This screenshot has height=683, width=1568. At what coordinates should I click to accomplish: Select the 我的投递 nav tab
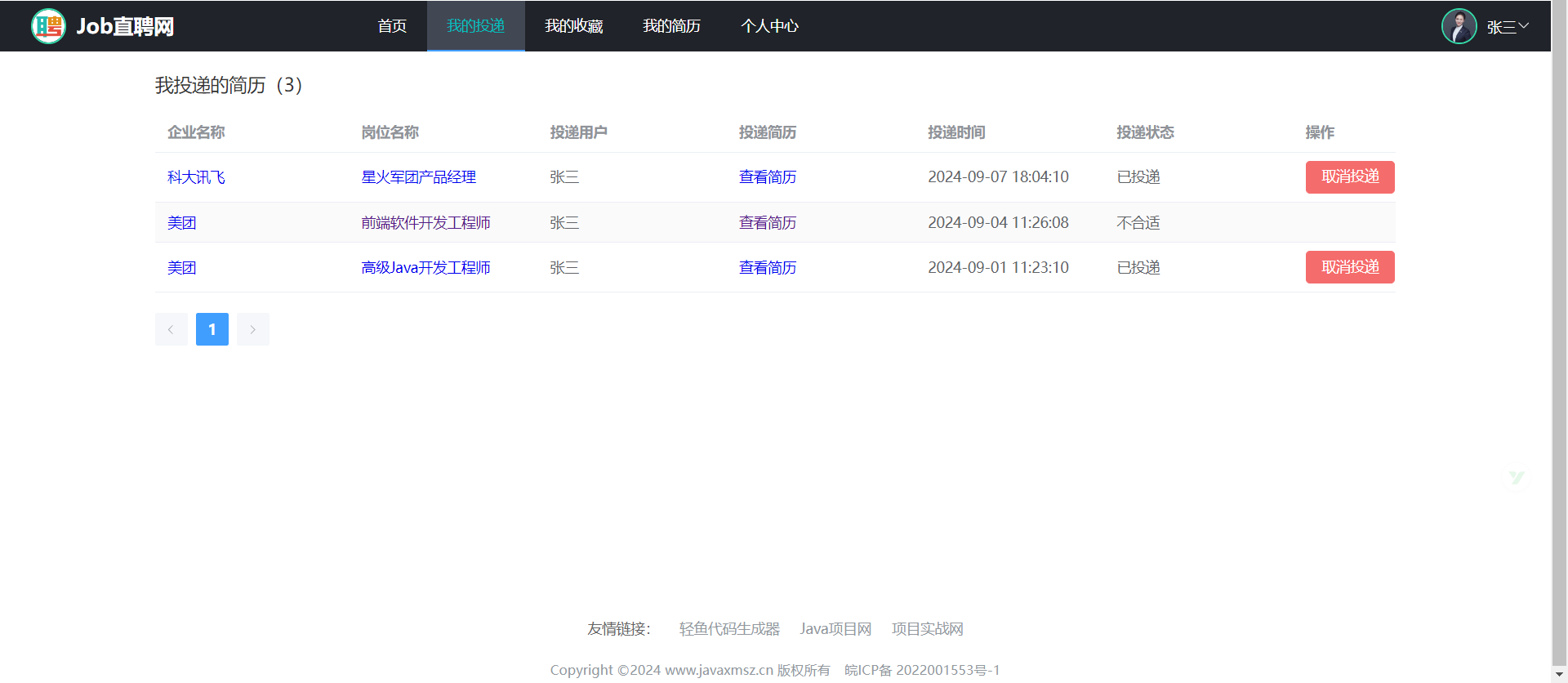click(x=476, y=26)
